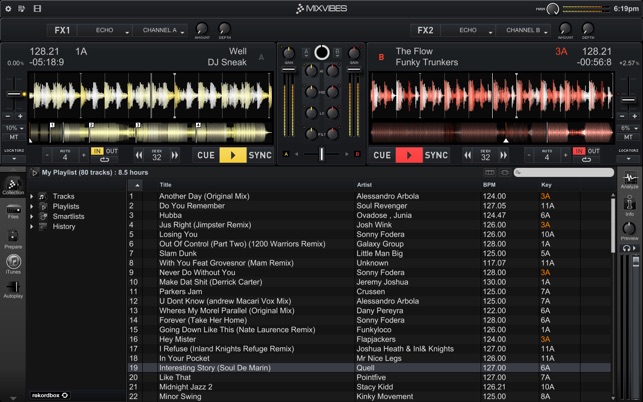Click the crossfader slider in the mixer
This screenshot has width=643, height=402.
(x=322, y=154)
